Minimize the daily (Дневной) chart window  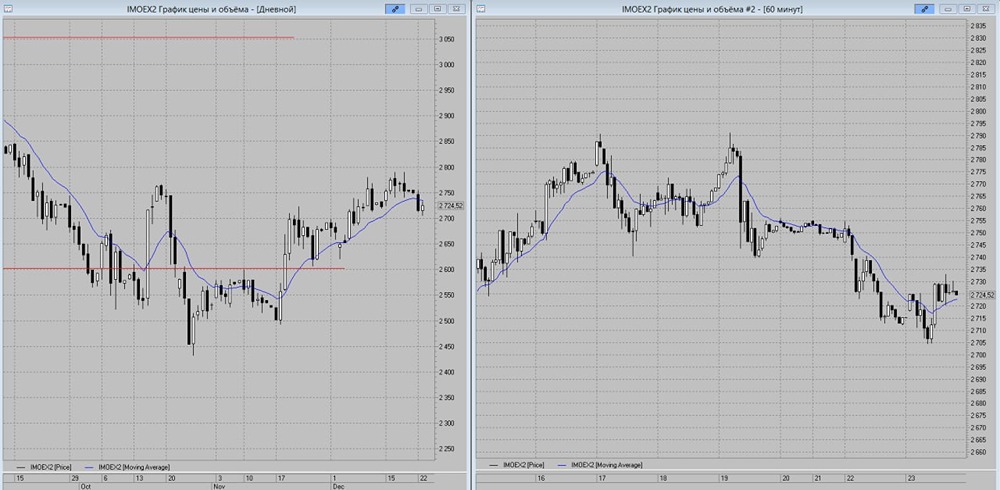pyautogui.click(x=418, y=8)
